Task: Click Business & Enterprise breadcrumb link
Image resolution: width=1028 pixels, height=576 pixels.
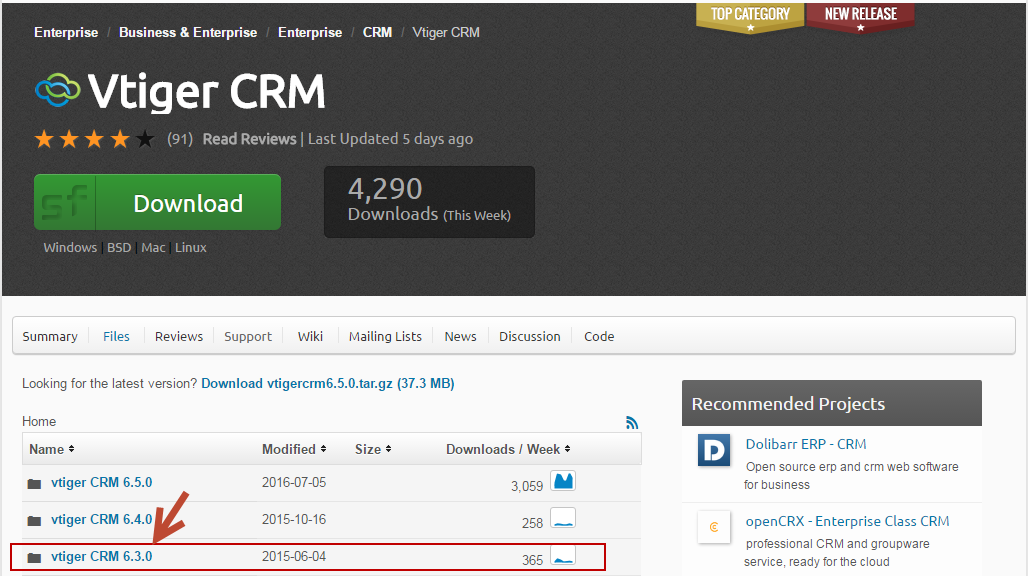Action: click(x=188, y=32)
